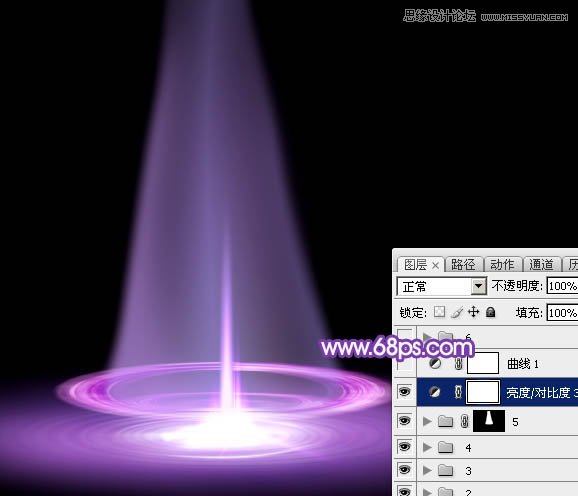Toggle lock transparent pixels icon
This screenshot has height=496, width=578.
pos(439,312)
